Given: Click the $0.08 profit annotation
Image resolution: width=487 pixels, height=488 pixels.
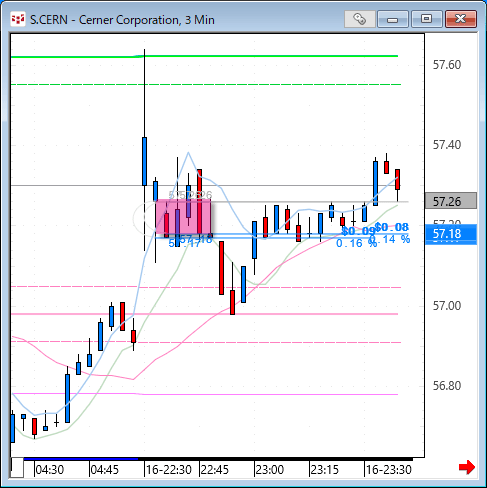Looking at the screenshot, I should tap(392, 227).
